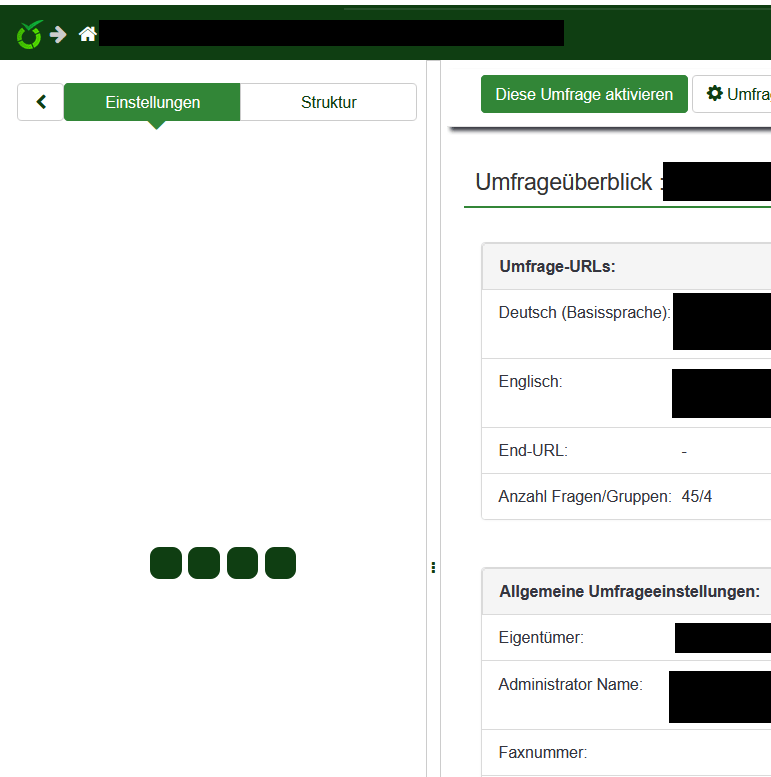Click the Umfrage-URLs panel header
The height and width of the screenshot is (777, 771).
tap(557, 266)
